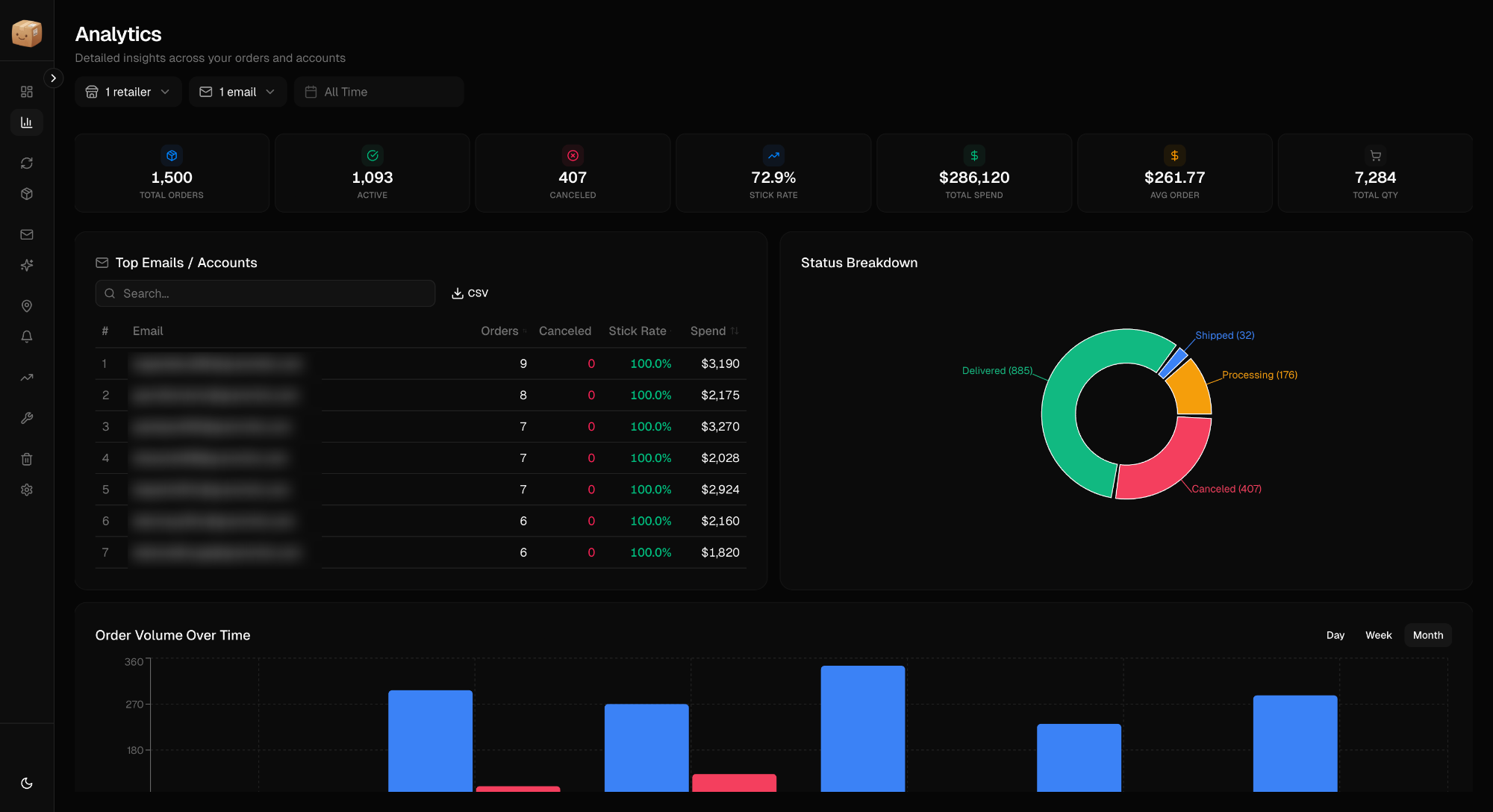Switch chart view to Week
The width and height of the screenshot is (1493, 812).
click(x=1378, y=635)
